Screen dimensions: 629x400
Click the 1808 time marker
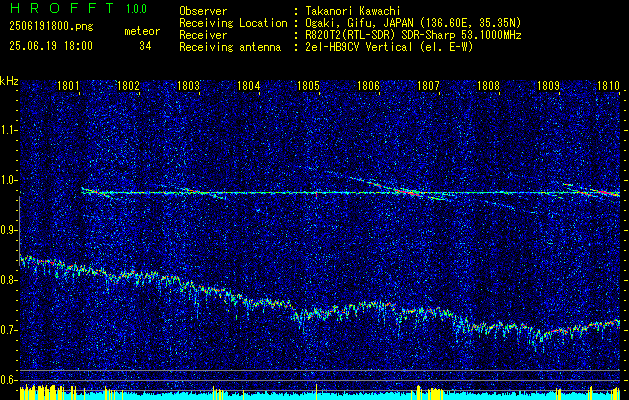tap(489, 85)
